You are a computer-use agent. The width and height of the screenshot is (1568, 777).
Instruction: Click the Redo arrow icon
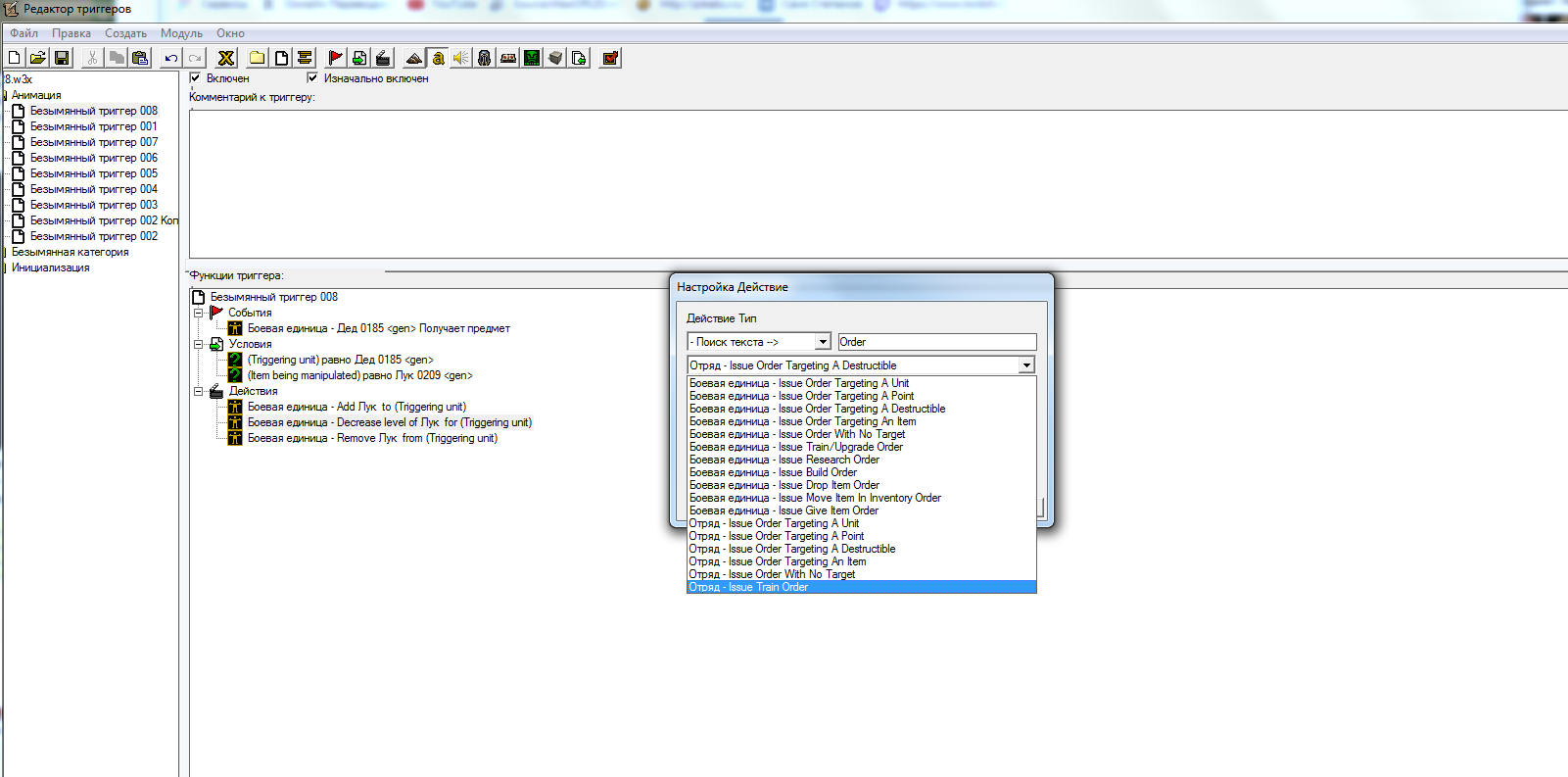pyautogui.click(x=195, y=58)
